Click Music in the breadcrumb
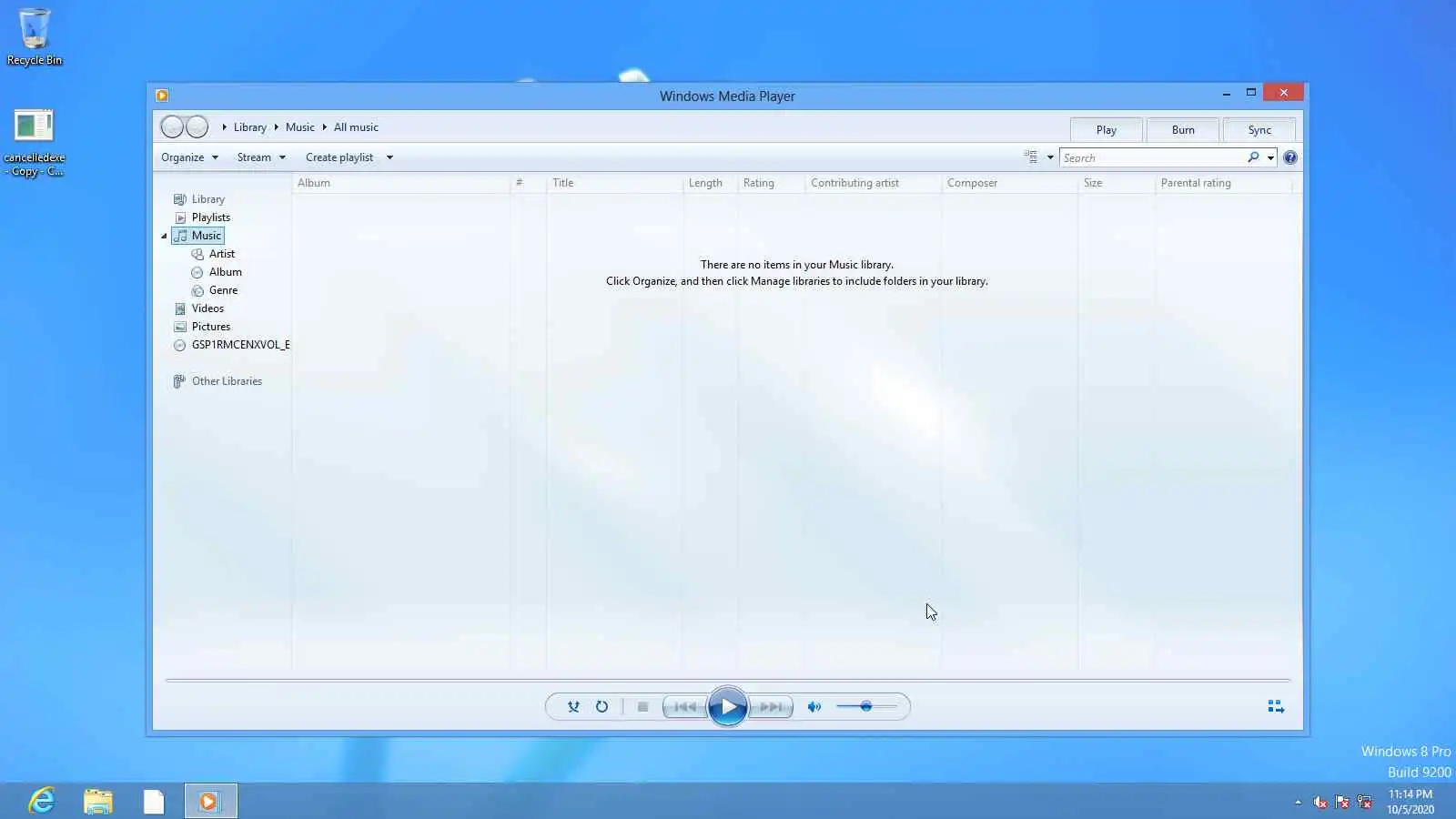This screenshot has width=1456, height=819. [x=299, y=127]
